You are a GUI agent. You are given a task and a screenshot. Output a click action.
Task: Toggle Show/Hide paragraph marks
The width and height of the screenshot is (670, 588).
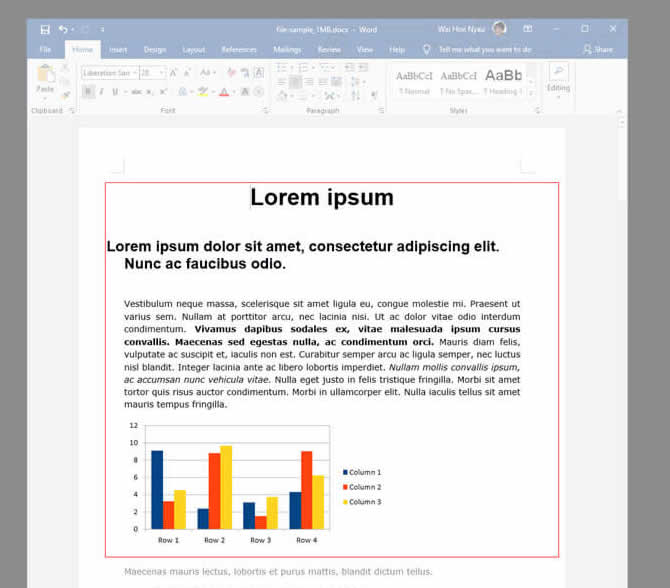tap(374, 95)
